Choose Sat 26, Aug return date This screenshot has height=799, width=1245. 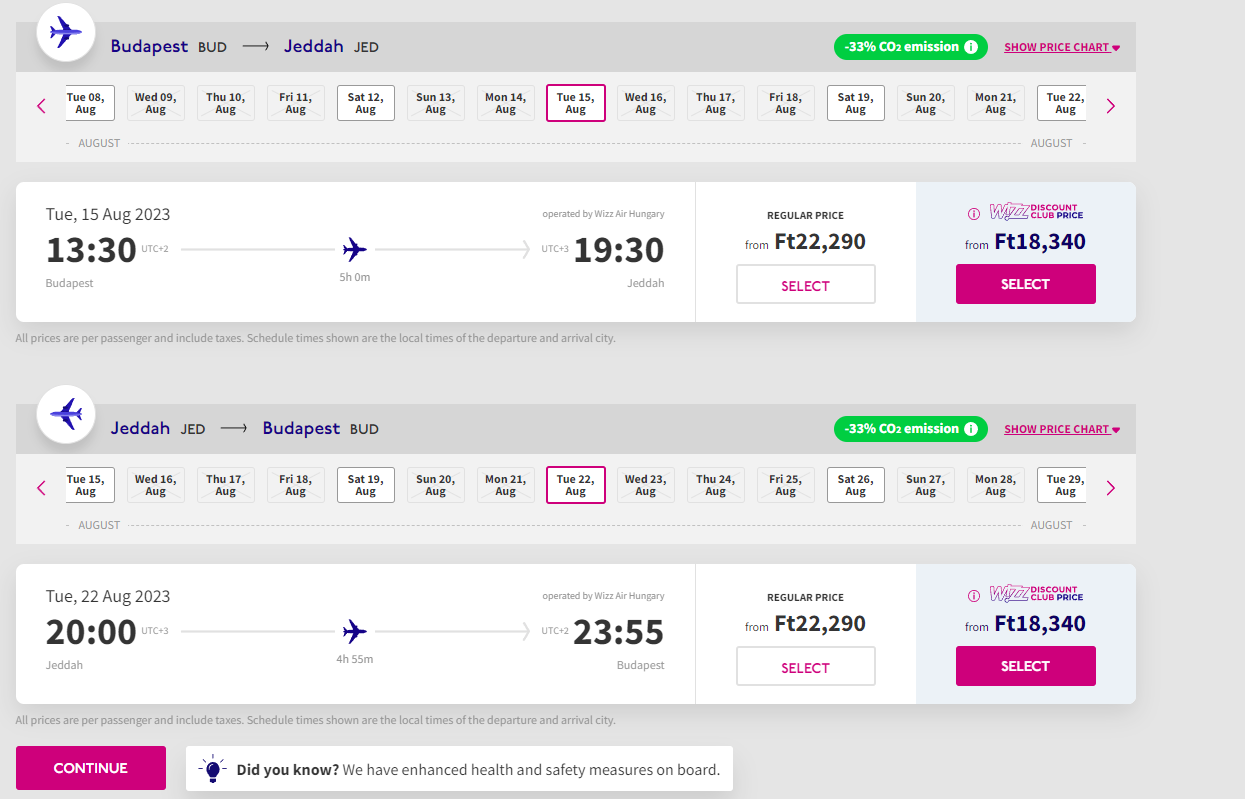coord(856,485)
